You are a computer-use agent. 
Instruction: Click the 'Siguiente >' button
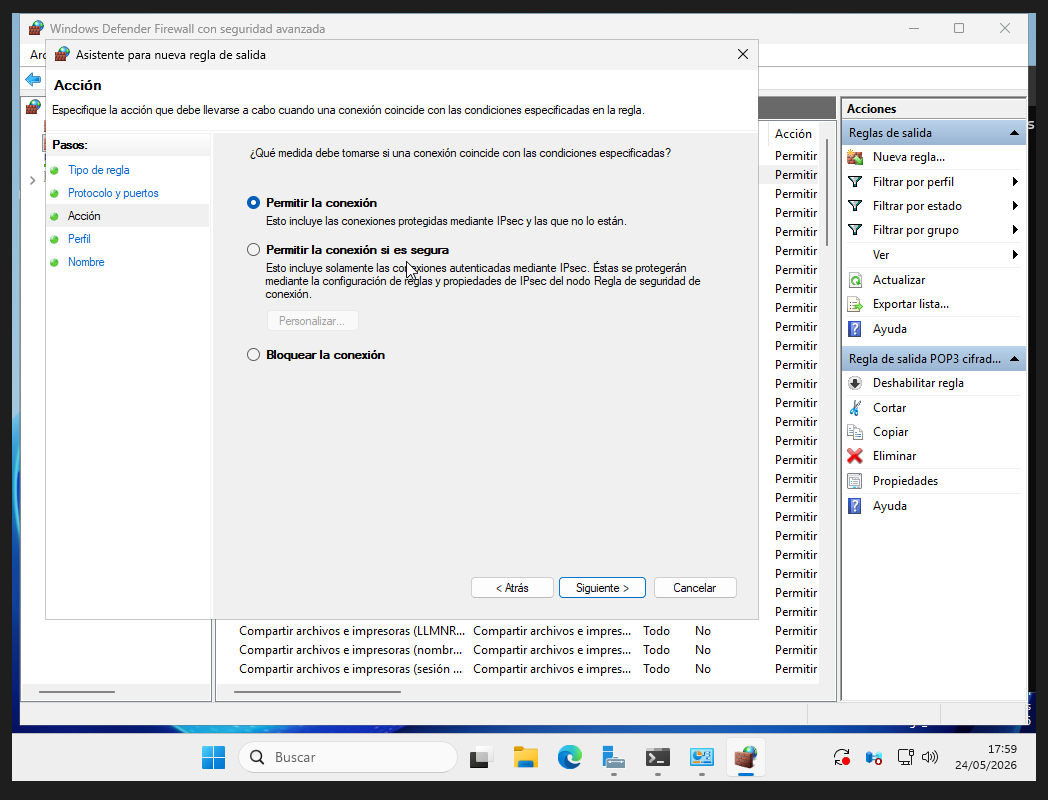(602, 587)
